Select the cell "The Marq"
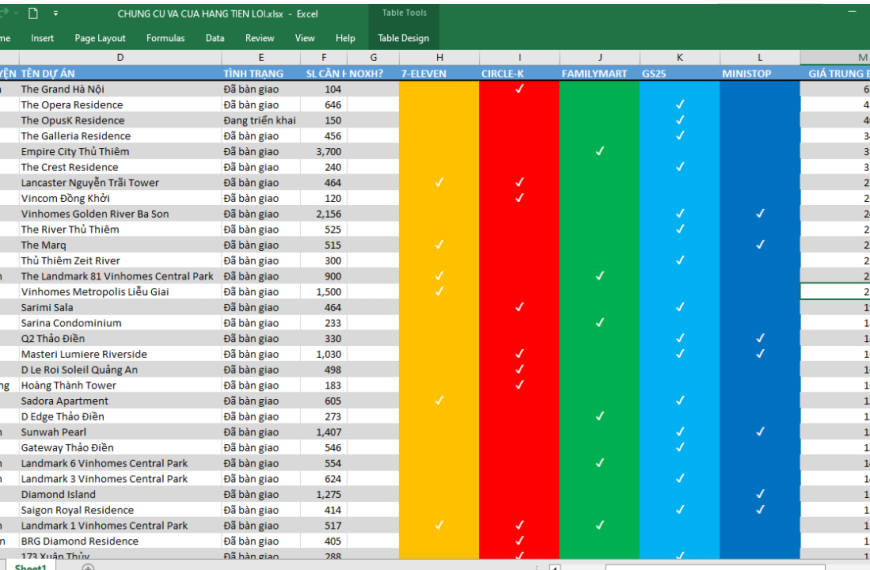Screen dimensions: 870x570 click(120, 245)
